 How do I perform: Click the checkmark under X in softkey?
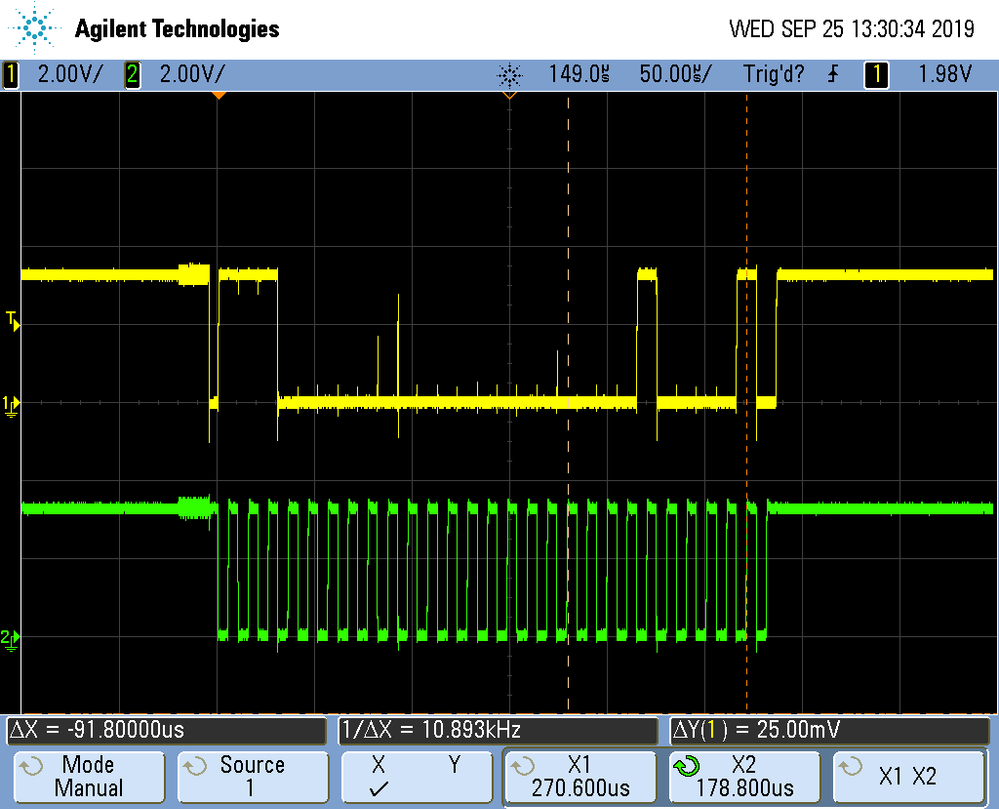(378, 790)
